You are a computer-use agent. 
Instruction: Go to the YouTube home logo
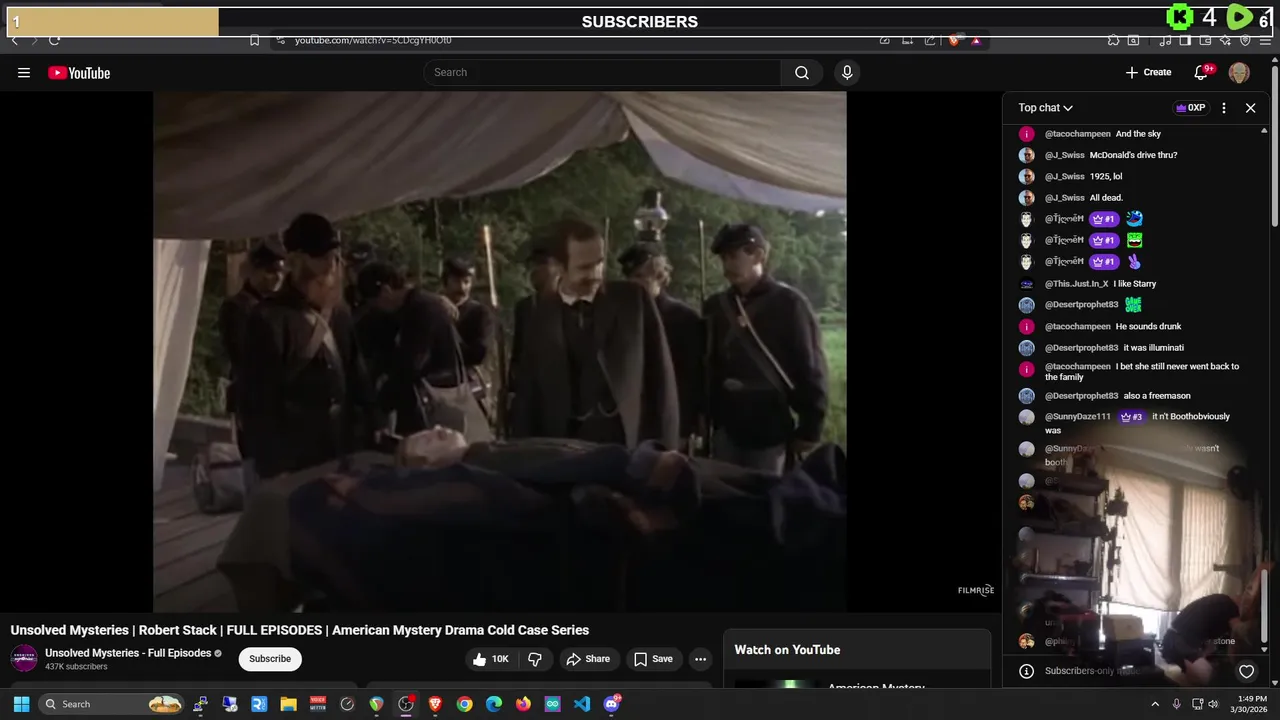79,72
